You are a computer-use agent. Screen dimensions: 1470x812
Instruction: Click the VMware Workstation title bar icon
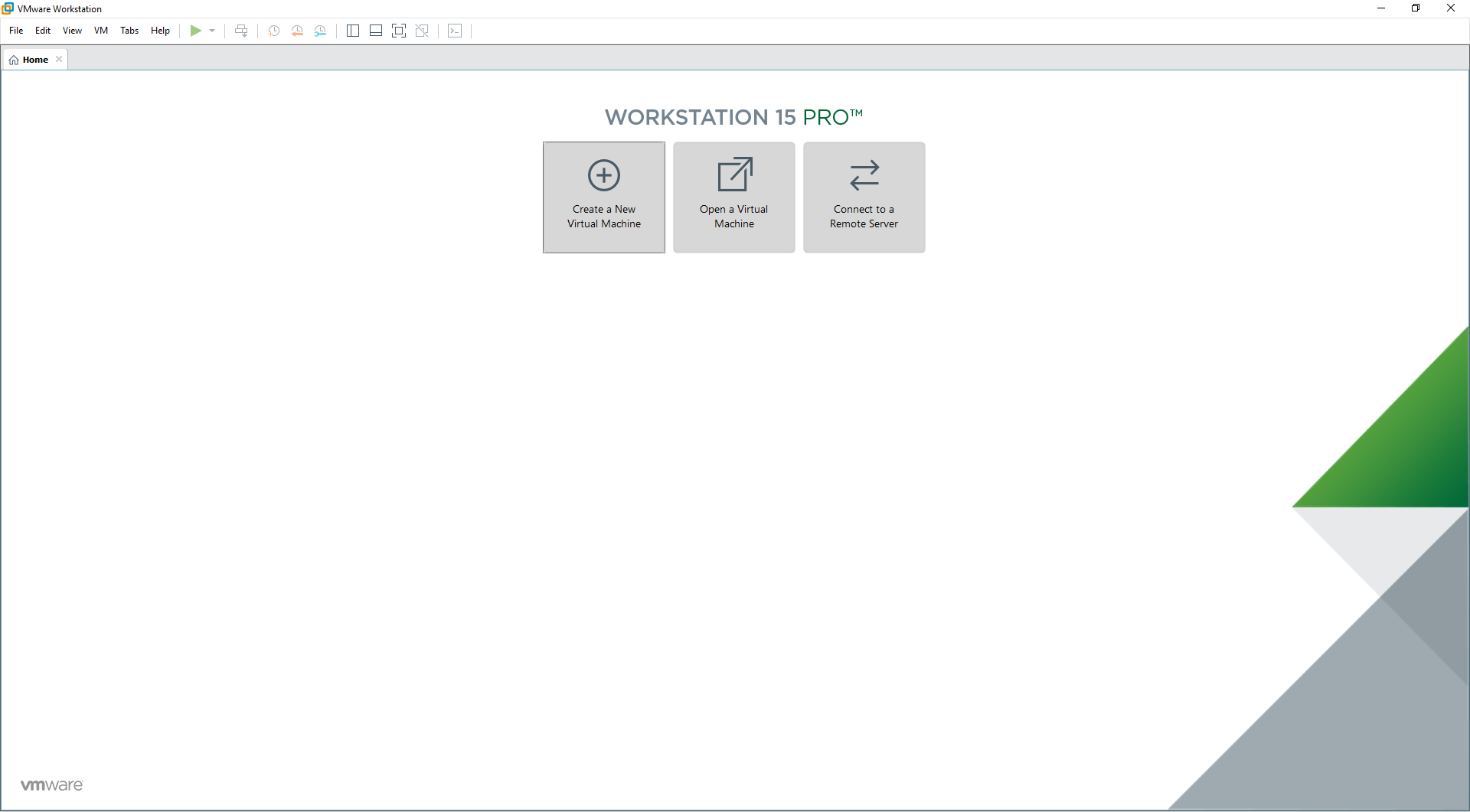(8, 8)
